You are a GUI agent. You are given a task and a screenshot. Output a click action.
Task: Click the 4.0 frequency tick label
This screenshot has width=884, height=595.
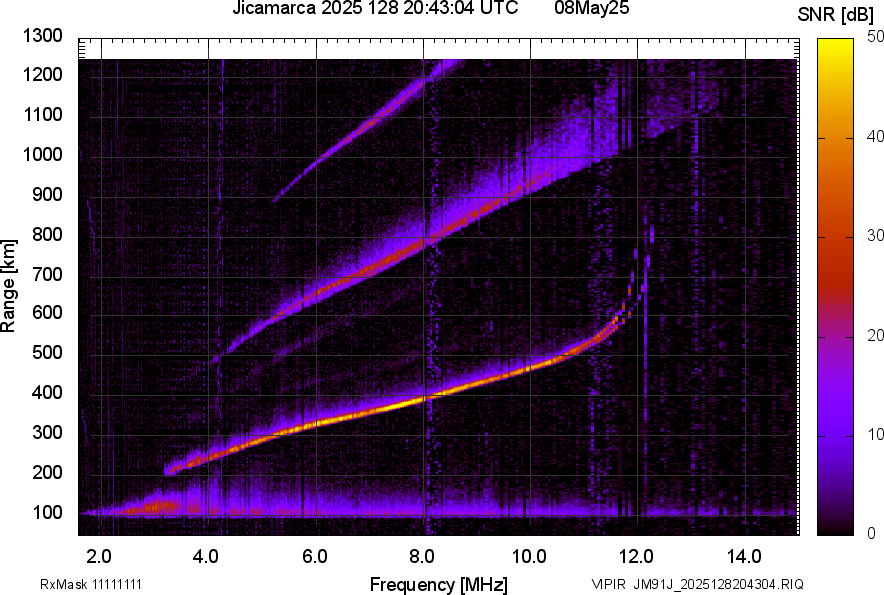[x=206, y=557]
